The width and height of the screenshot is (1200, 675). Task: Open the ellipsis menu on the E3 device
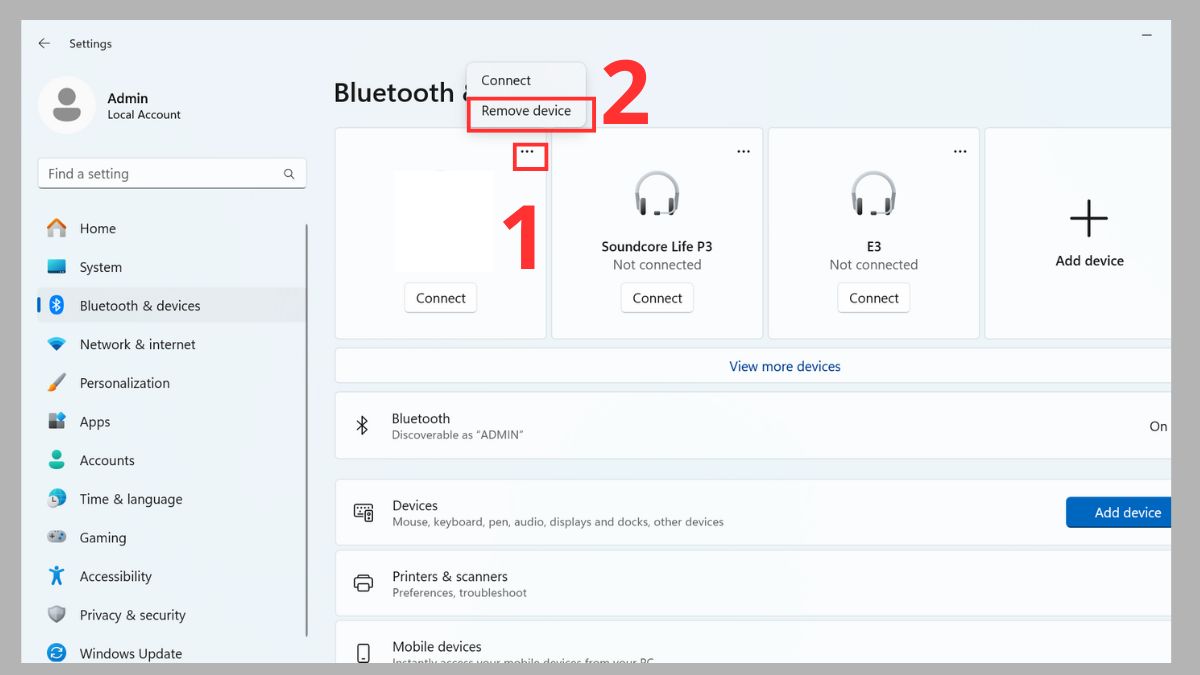960,151
